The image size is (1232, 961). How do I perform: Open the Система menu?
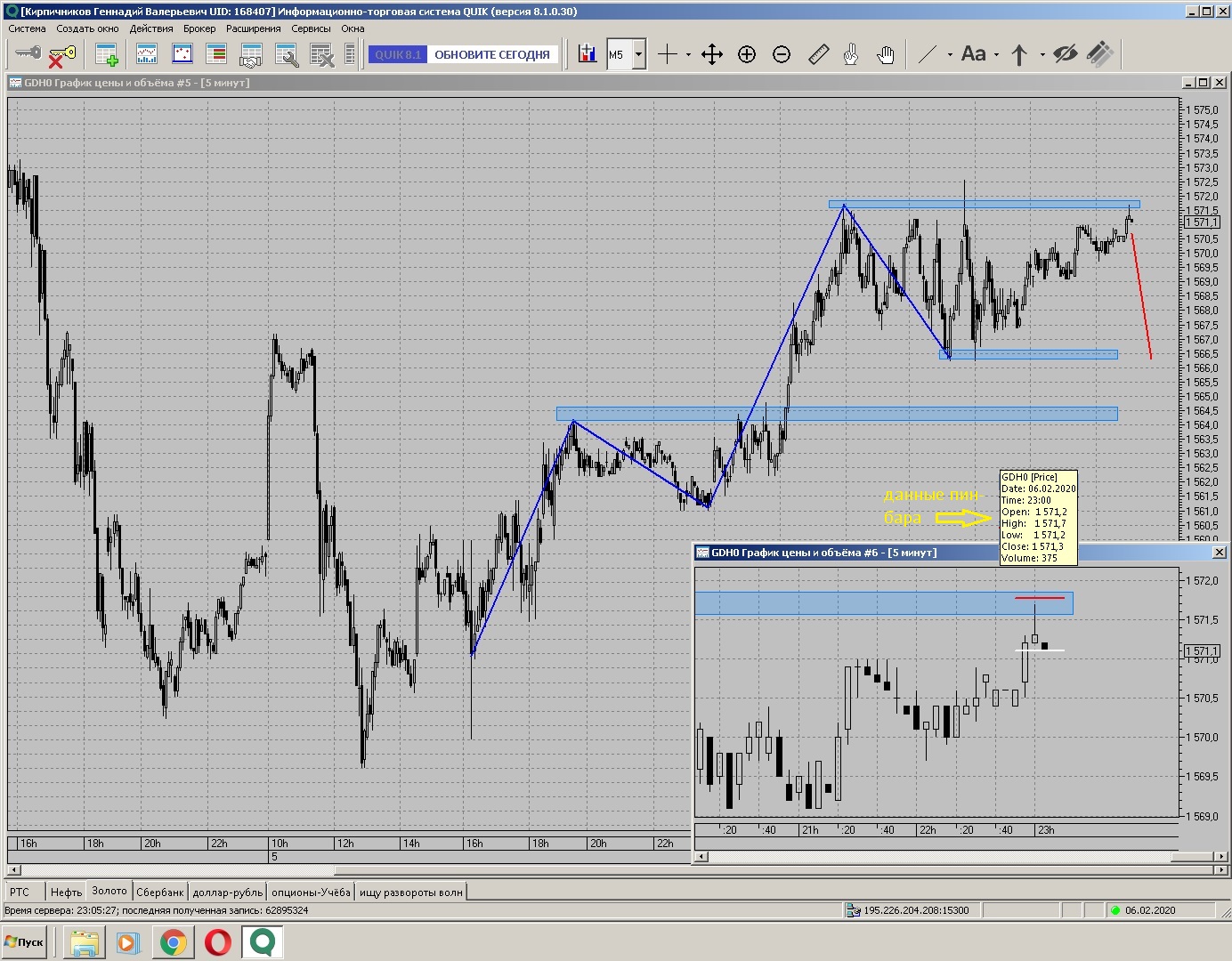pyautogui.click(x=27, y=28)
